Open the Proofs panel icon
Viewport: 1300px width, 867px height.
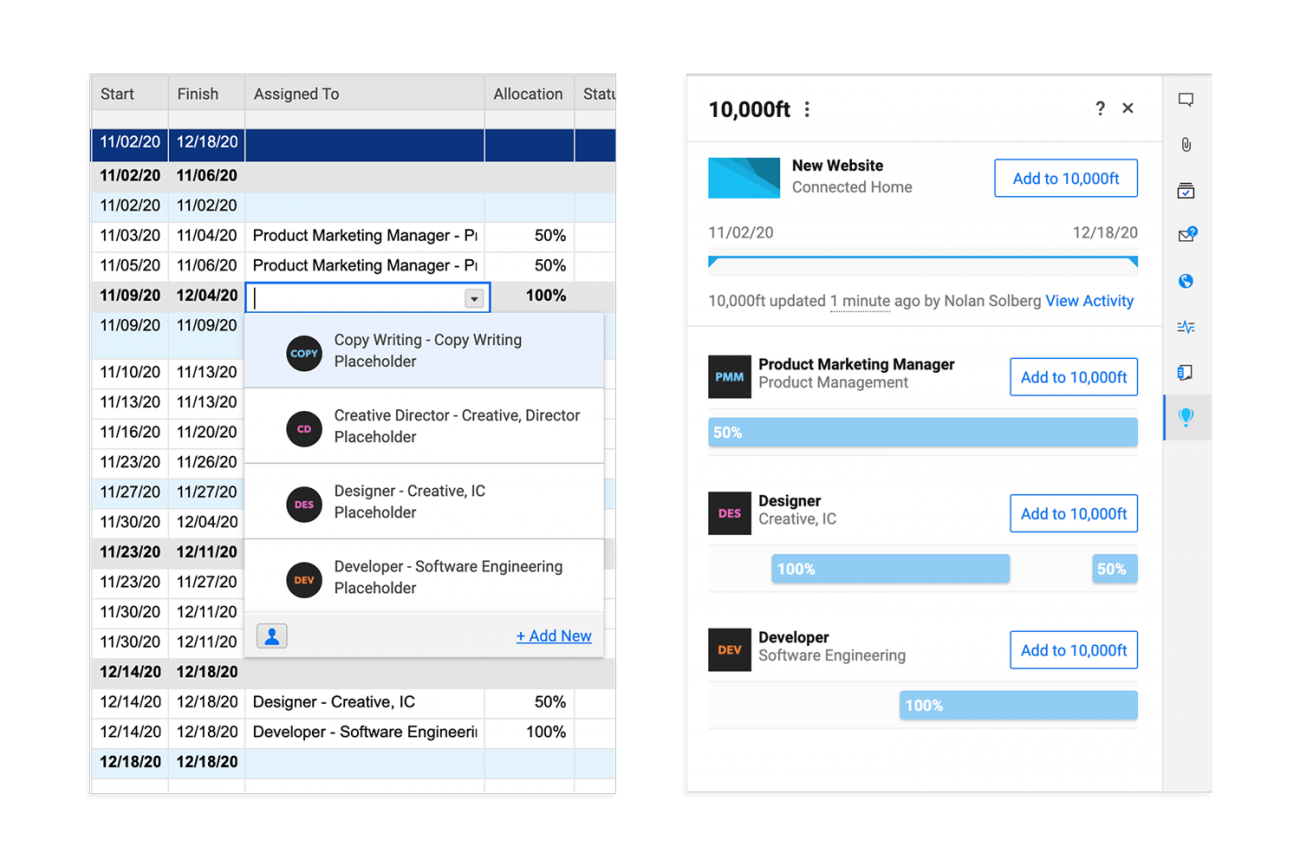pos(1186,190)
